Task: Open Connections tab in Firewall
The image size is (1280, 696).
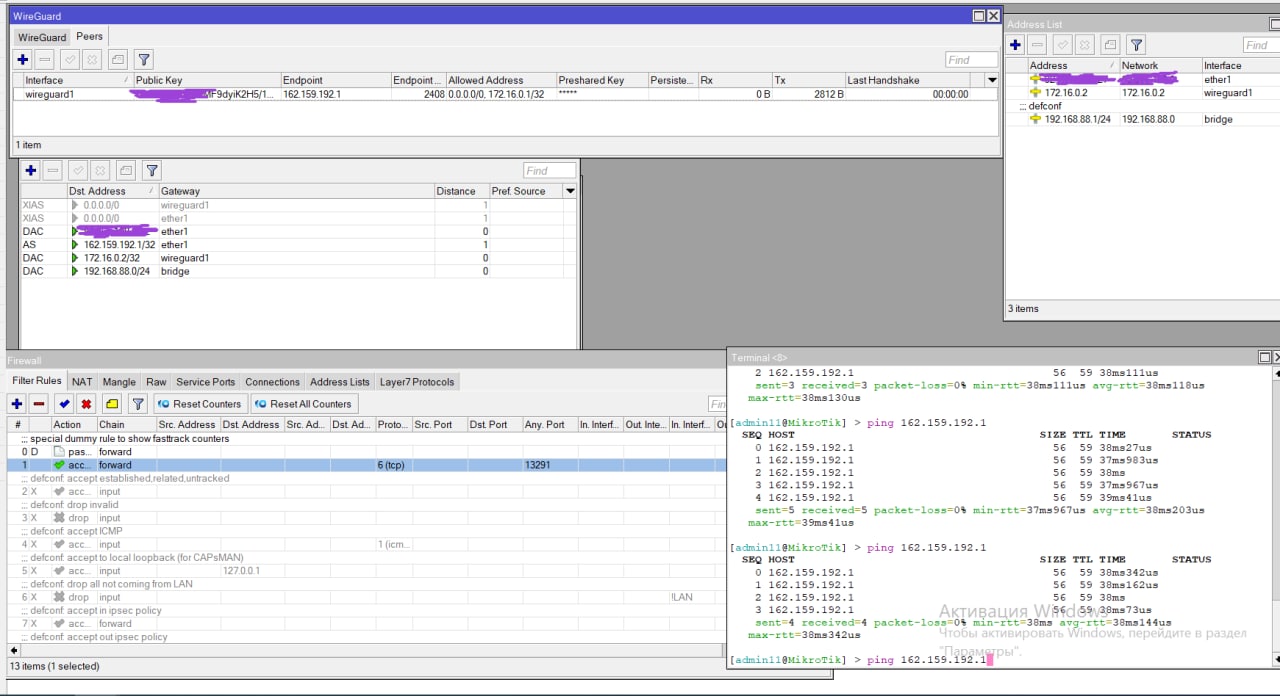Action: [272, 382]
